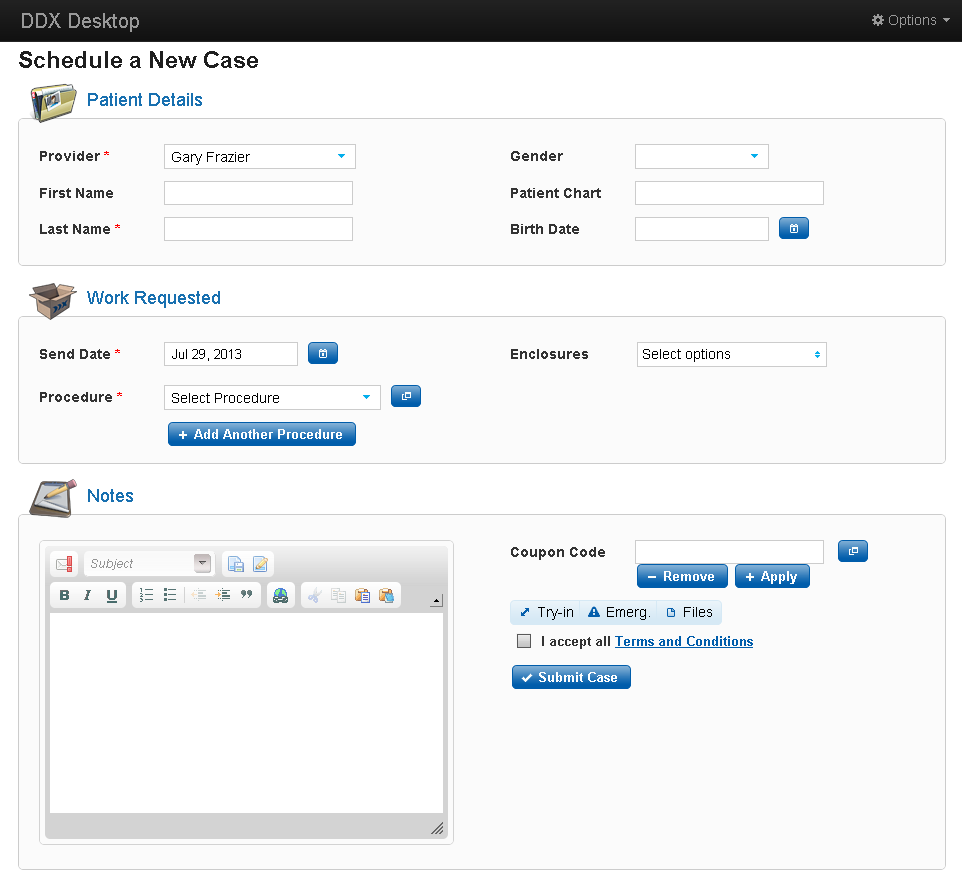Click the underline formatting icon
This screenshot has width=962, height=870.
(x=112, y=595)
